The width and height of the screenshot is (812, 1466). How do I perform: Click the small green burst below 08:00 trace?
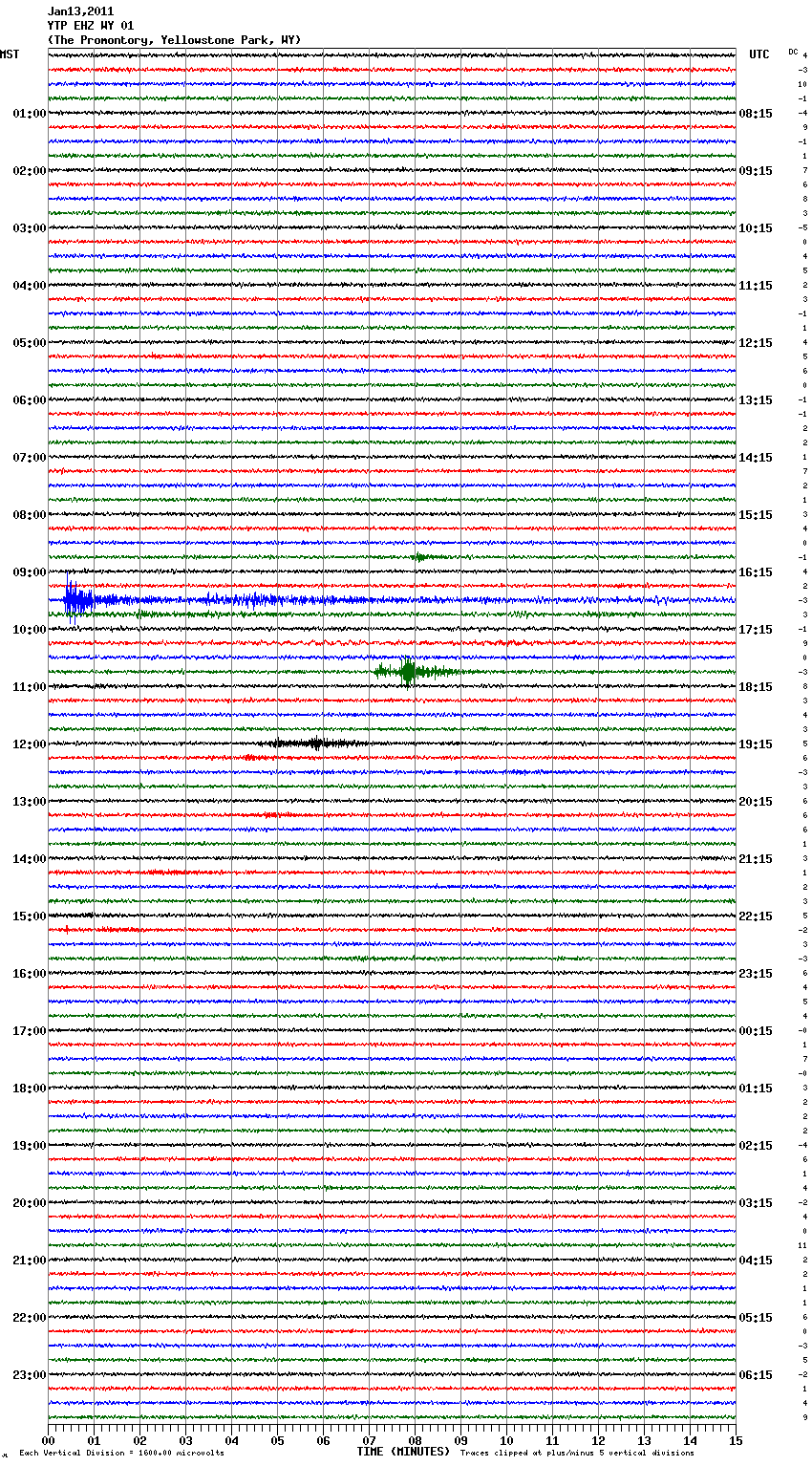[x=422, y=557]
